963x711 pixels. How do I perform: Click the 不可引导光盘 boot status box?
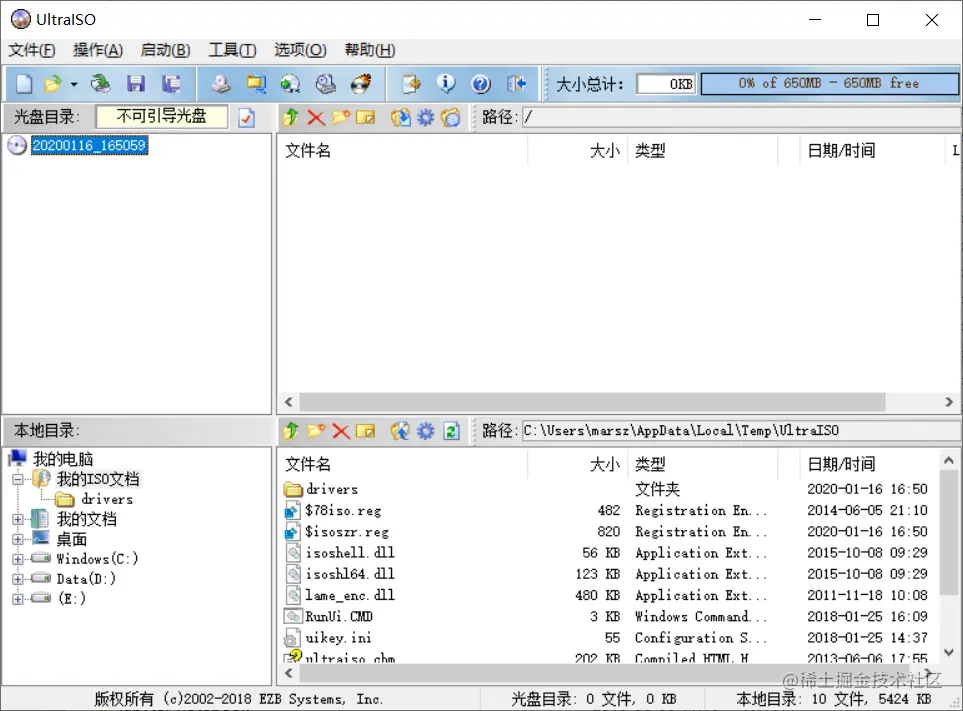click(x=162, y=117)
